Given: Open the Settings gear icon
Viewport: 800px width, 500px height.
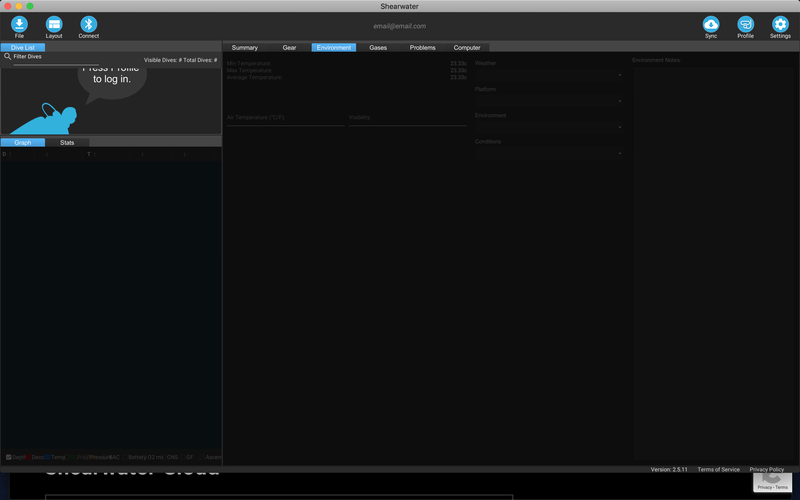Looking at the screenshot, I should click(x=780, y=24).
